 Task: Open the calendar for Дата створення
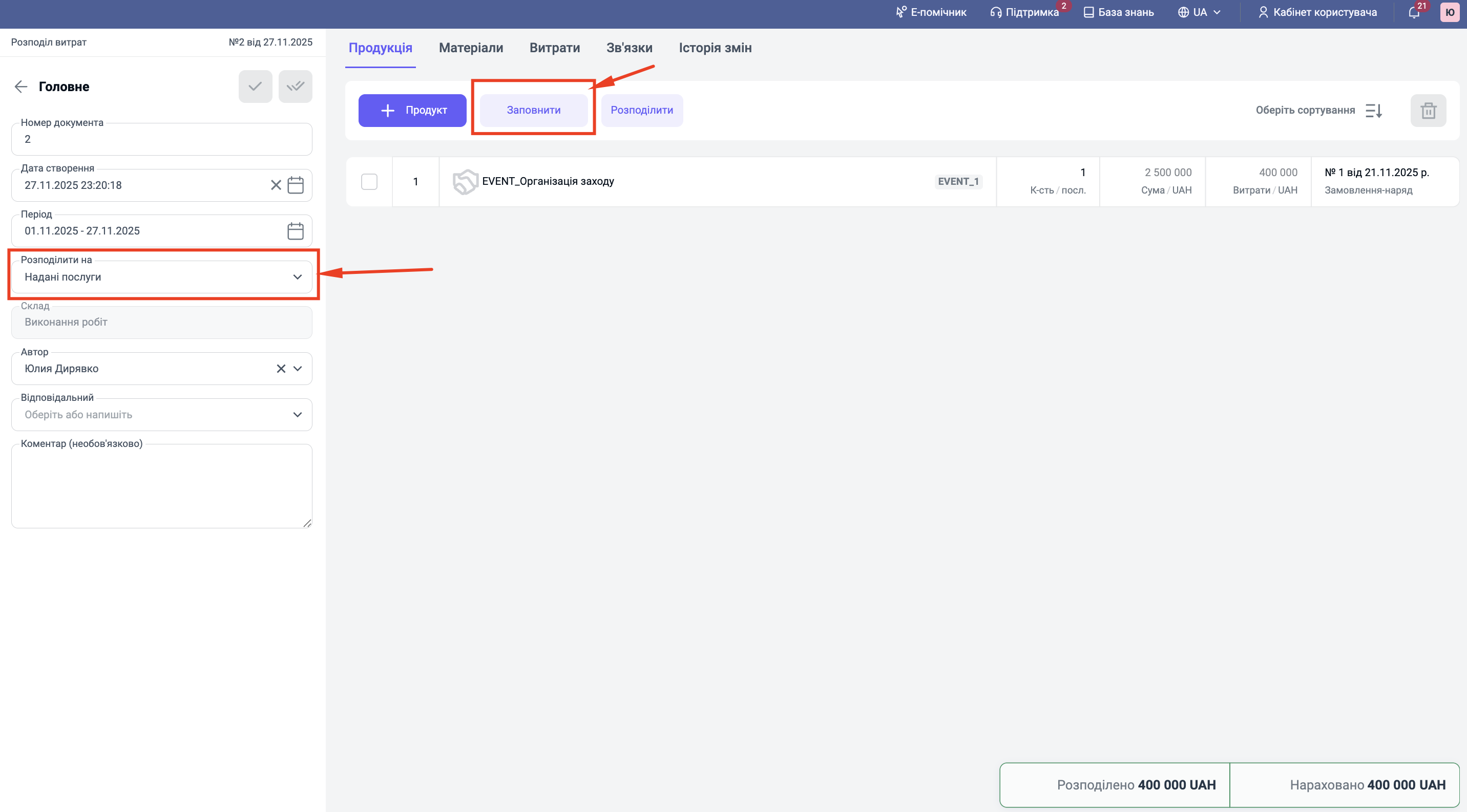pyautogui.click(x=296, y=185)
